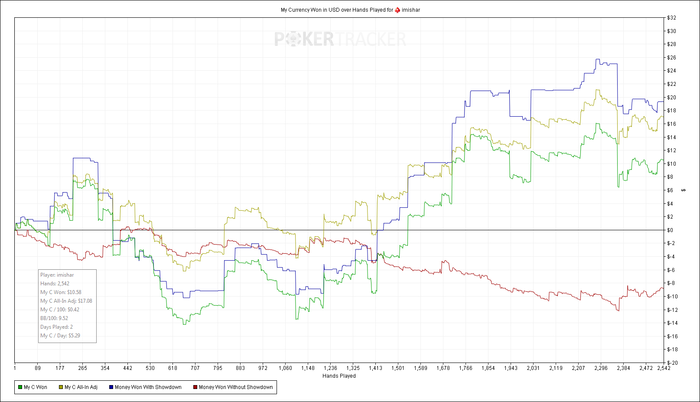Select 'Money Won With Showdown' legend label
The image size is (700, 402).
click(148, 387)
